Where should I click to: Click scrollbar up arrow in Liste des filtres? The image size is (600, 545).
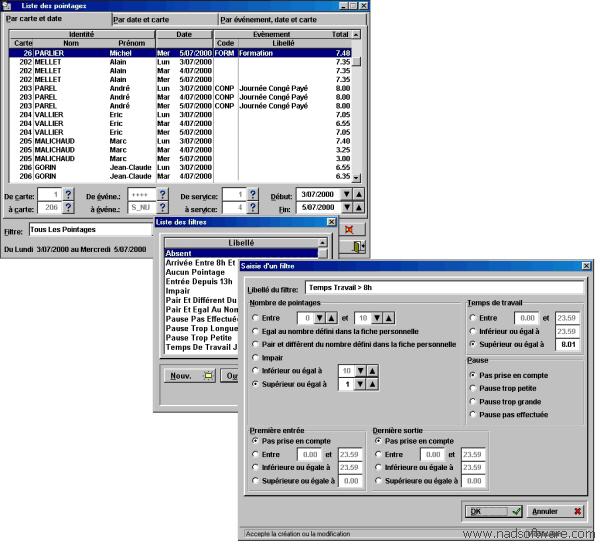[323, 243]
